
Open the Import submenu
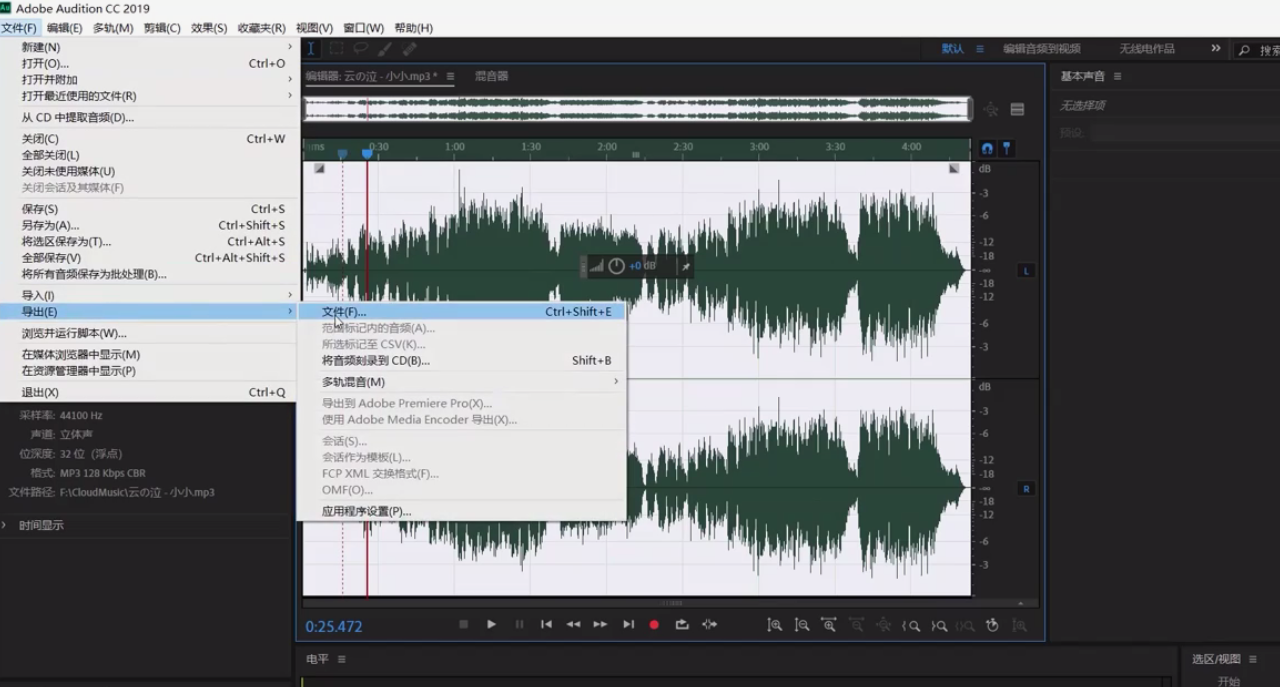click(x=150, y=295)
